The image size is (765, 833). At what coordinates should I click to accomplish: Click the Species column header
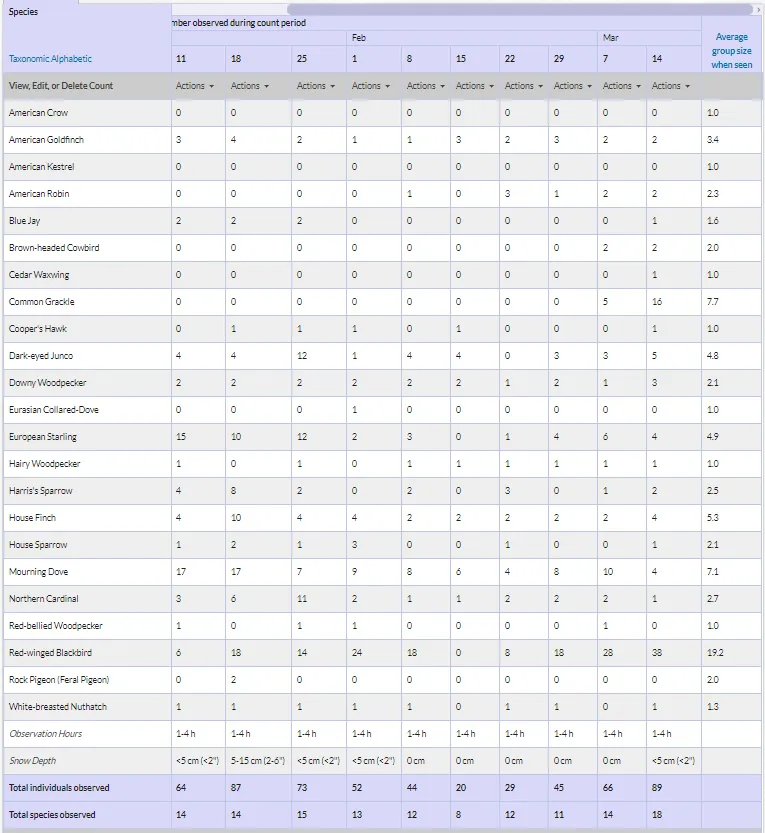pyautogui.click(x=23, y=12)
